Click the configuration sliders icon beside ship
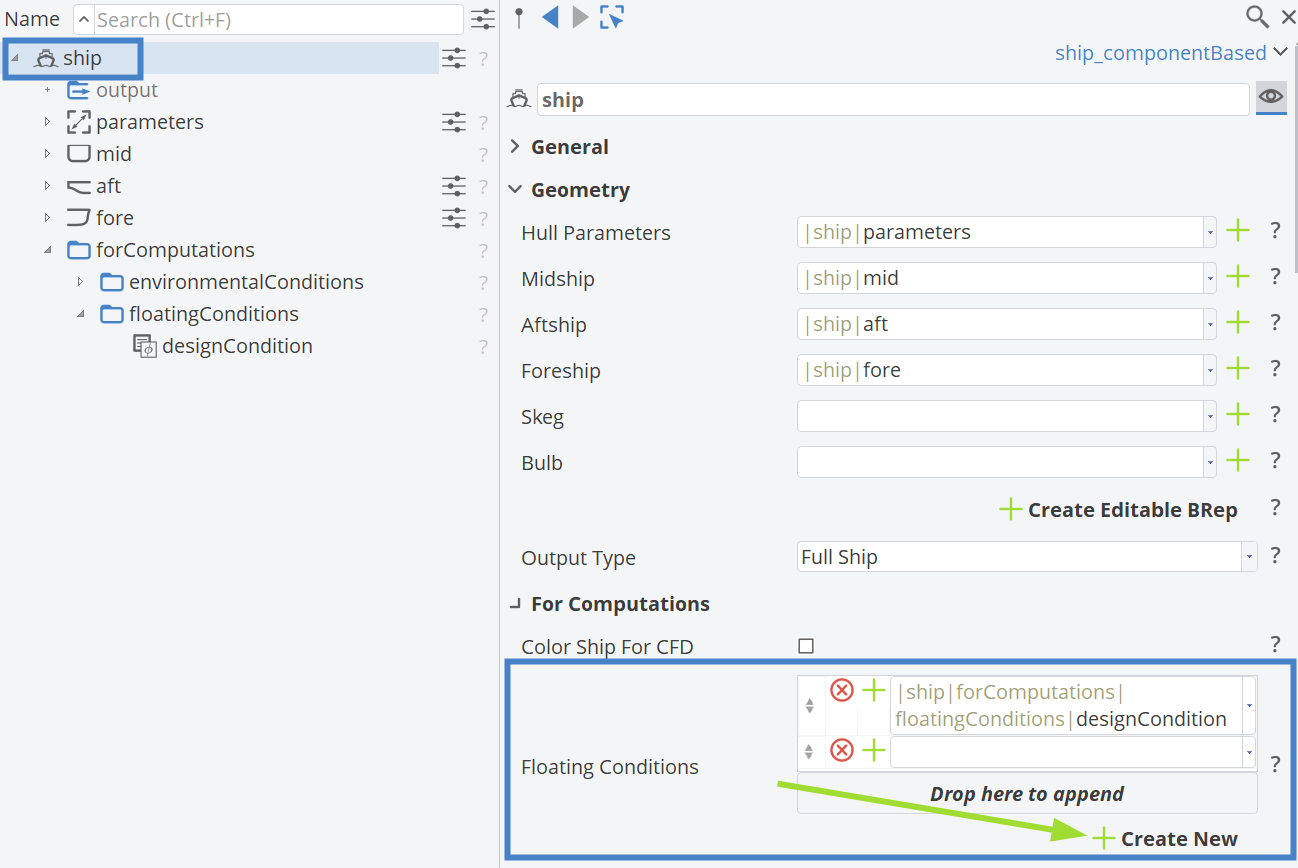This screenshot has height=868, width=1298. coord(454,58)
